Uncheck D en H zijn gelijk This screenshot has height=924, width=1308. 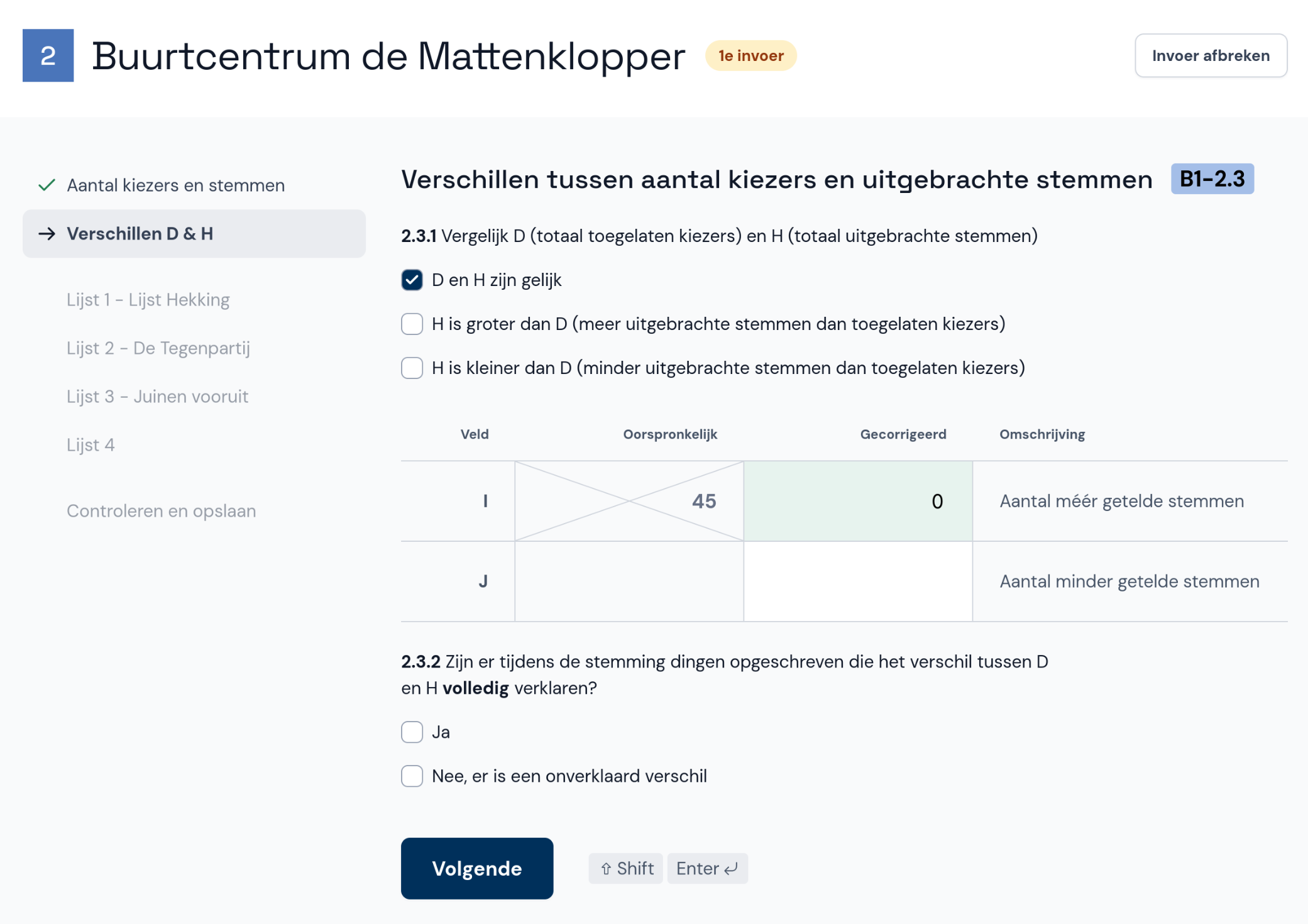412,280
